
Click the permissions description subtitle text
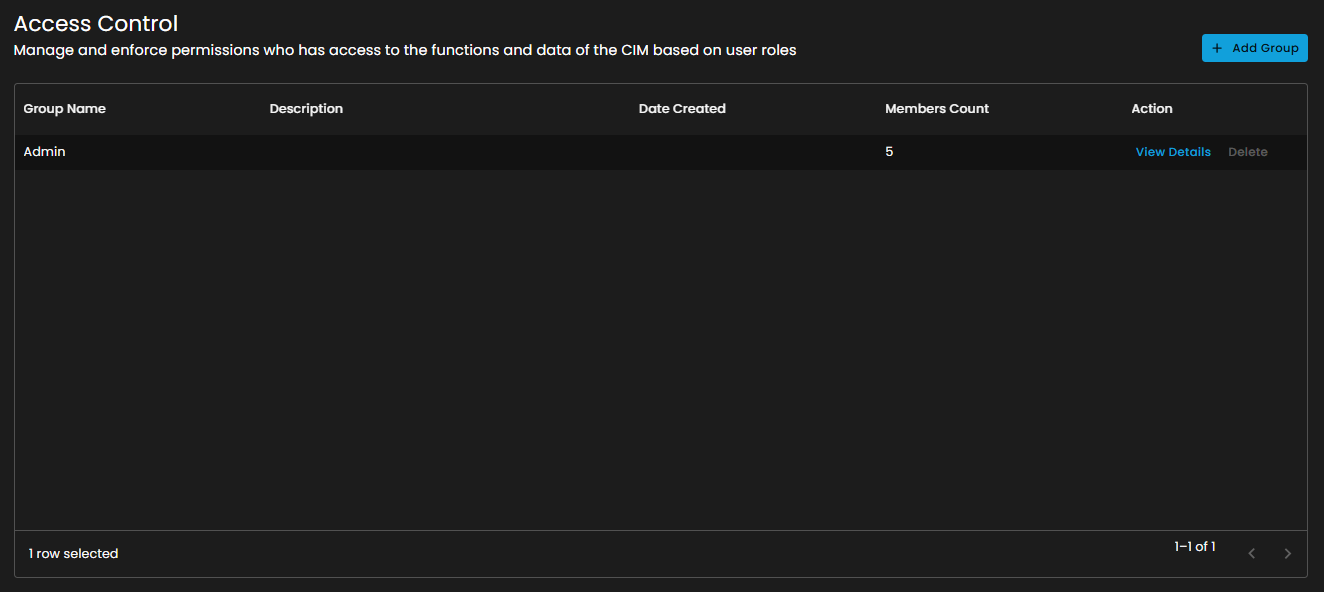click(404, 50)
